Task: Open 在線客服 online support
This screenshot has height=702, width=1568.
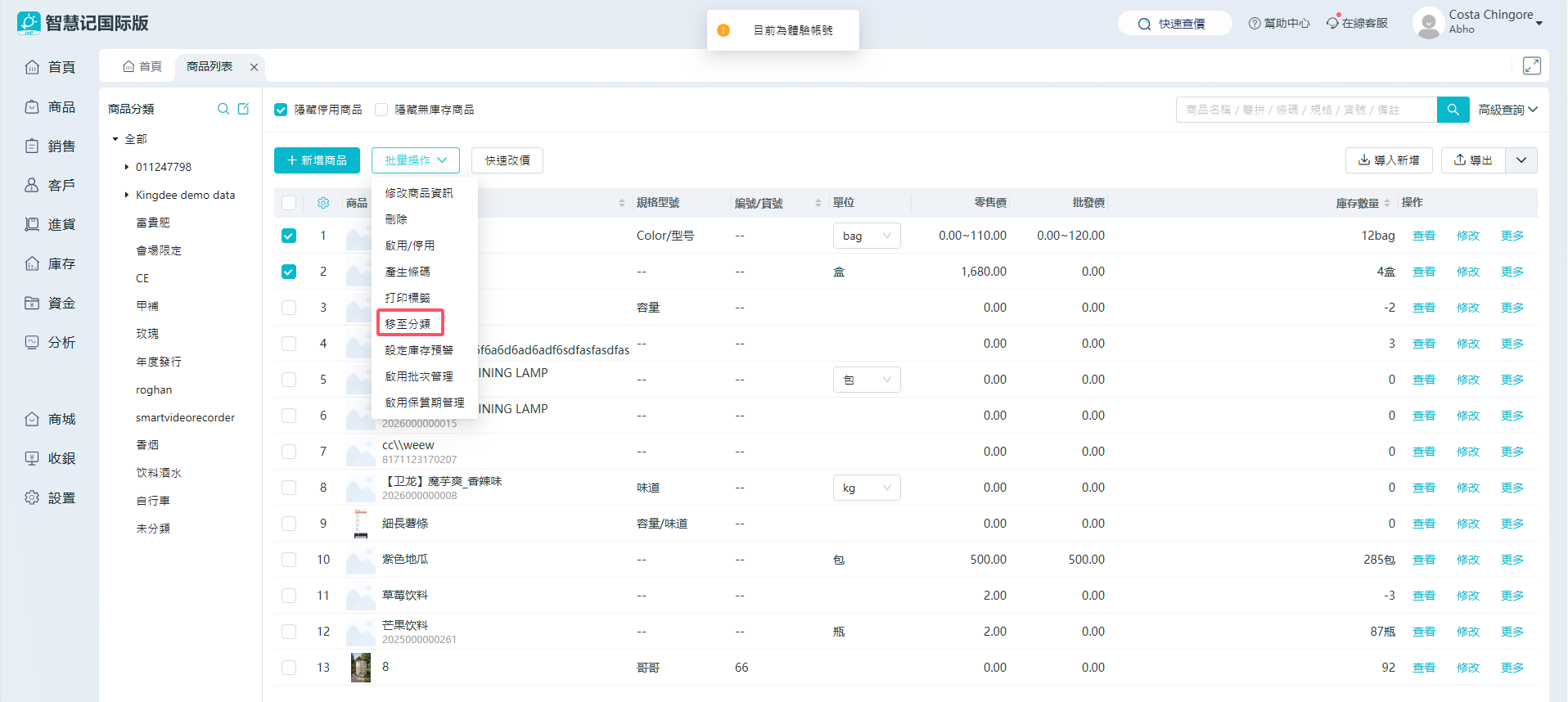Action: [1357, 24]
